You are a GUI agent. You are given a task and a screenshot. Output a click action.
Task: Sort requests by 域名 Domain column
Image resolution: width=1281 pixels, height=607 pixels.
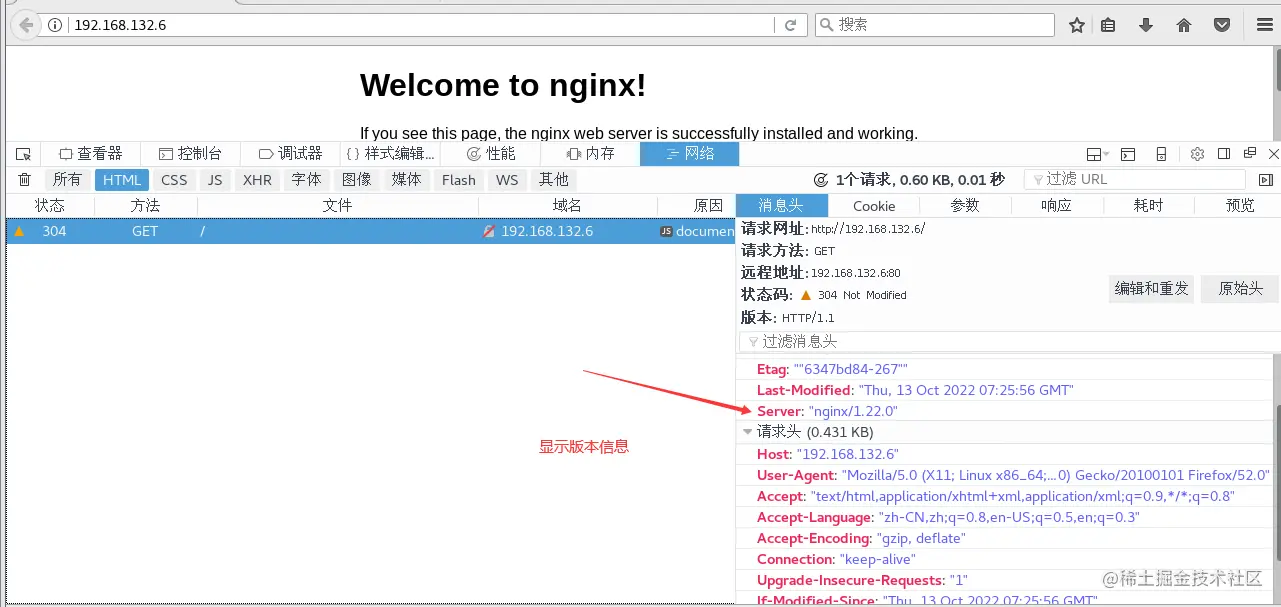pos(567,205)
